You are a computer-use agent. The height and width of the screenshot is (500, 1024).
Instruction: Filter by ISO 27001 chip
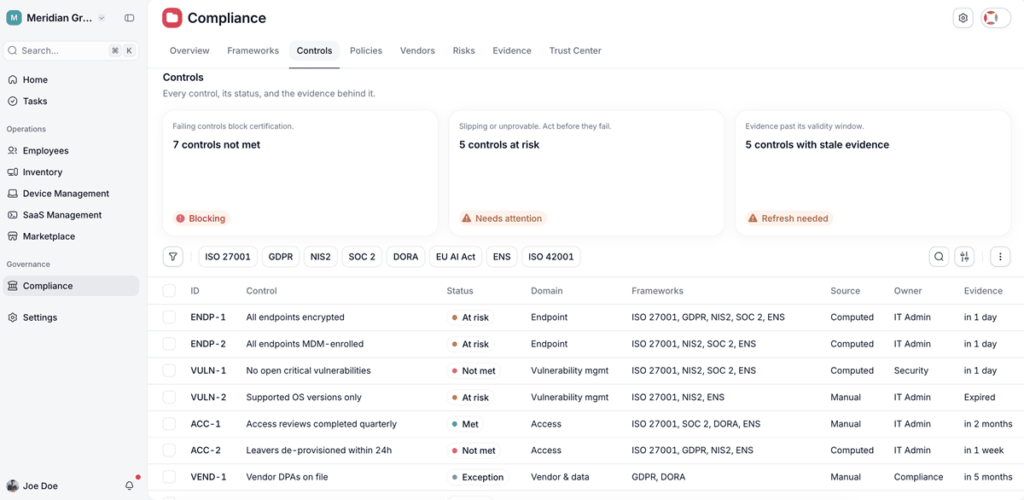coord(228,257)
